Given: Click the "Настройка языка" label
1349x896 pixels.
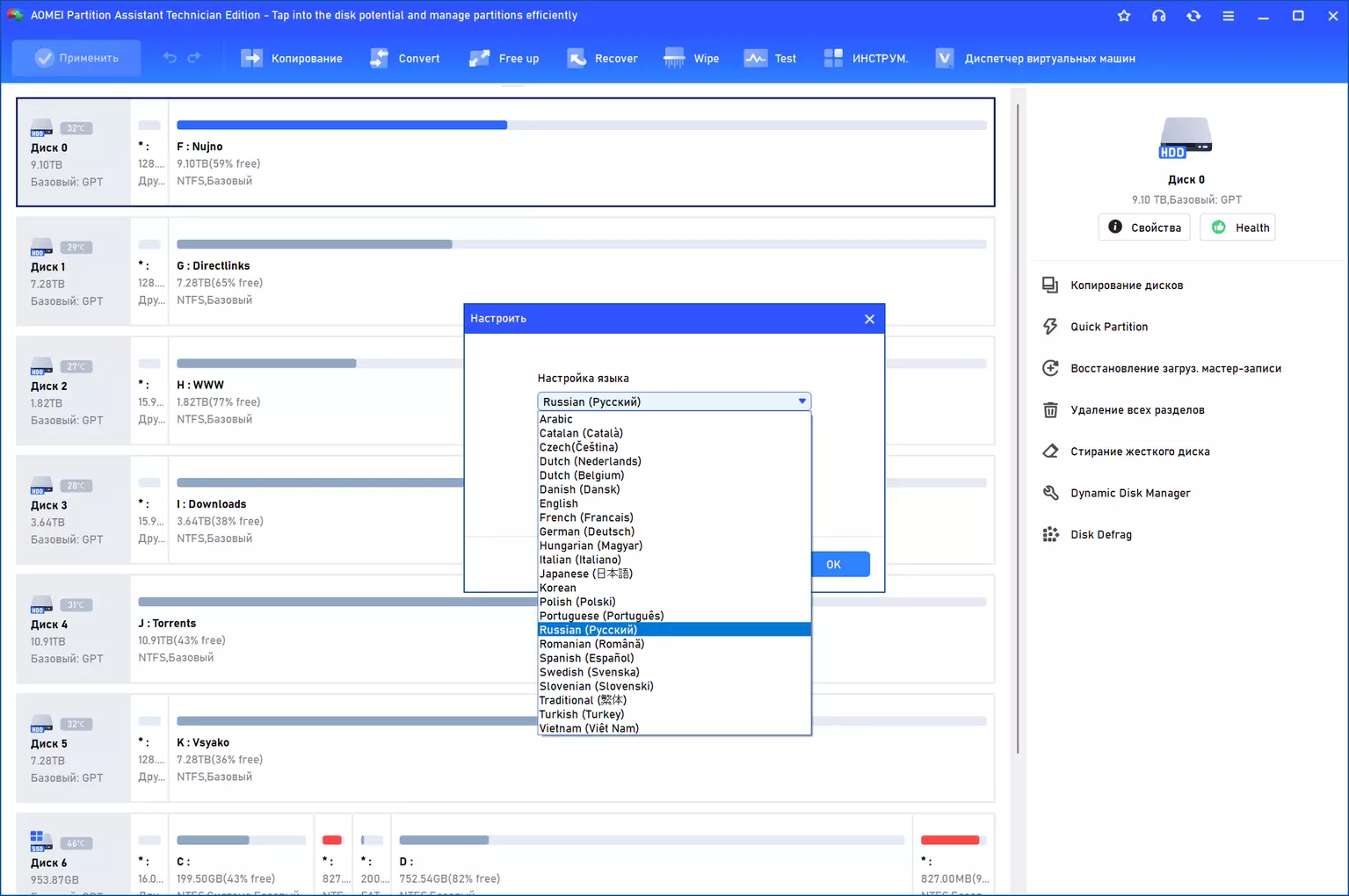Looking at the screenshot, I should [x=584, y=379].
